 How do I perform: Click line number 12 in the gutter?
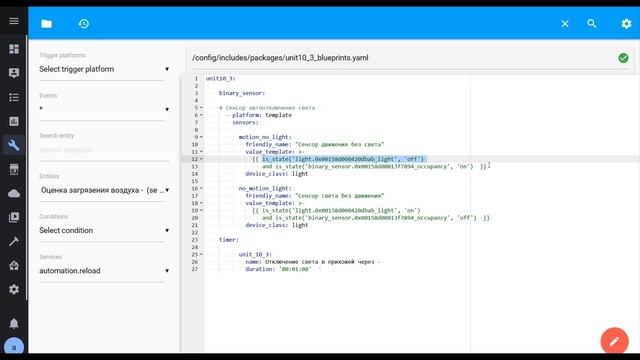(x=194, y=159)
